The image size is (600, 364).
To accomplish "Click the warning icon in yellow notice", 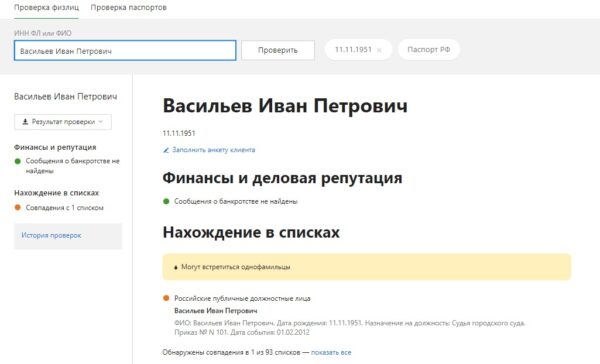I will [x=175, y=268].
